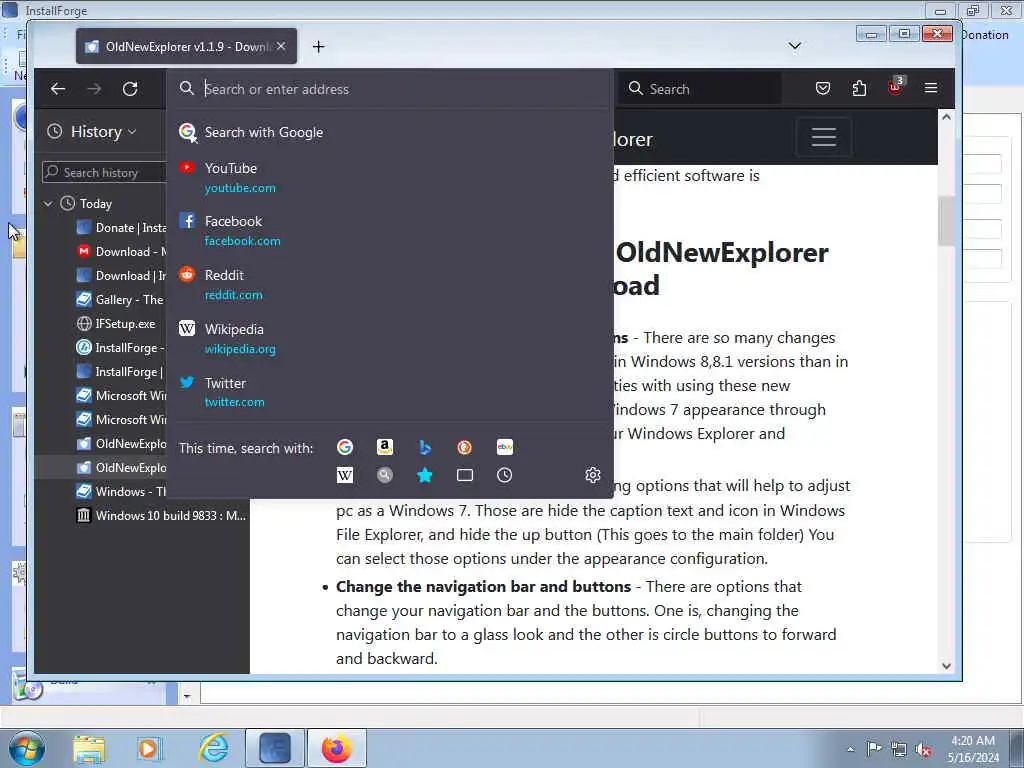Open the History sidebar dropdown
1024x768 pixels.
[92, 131]
